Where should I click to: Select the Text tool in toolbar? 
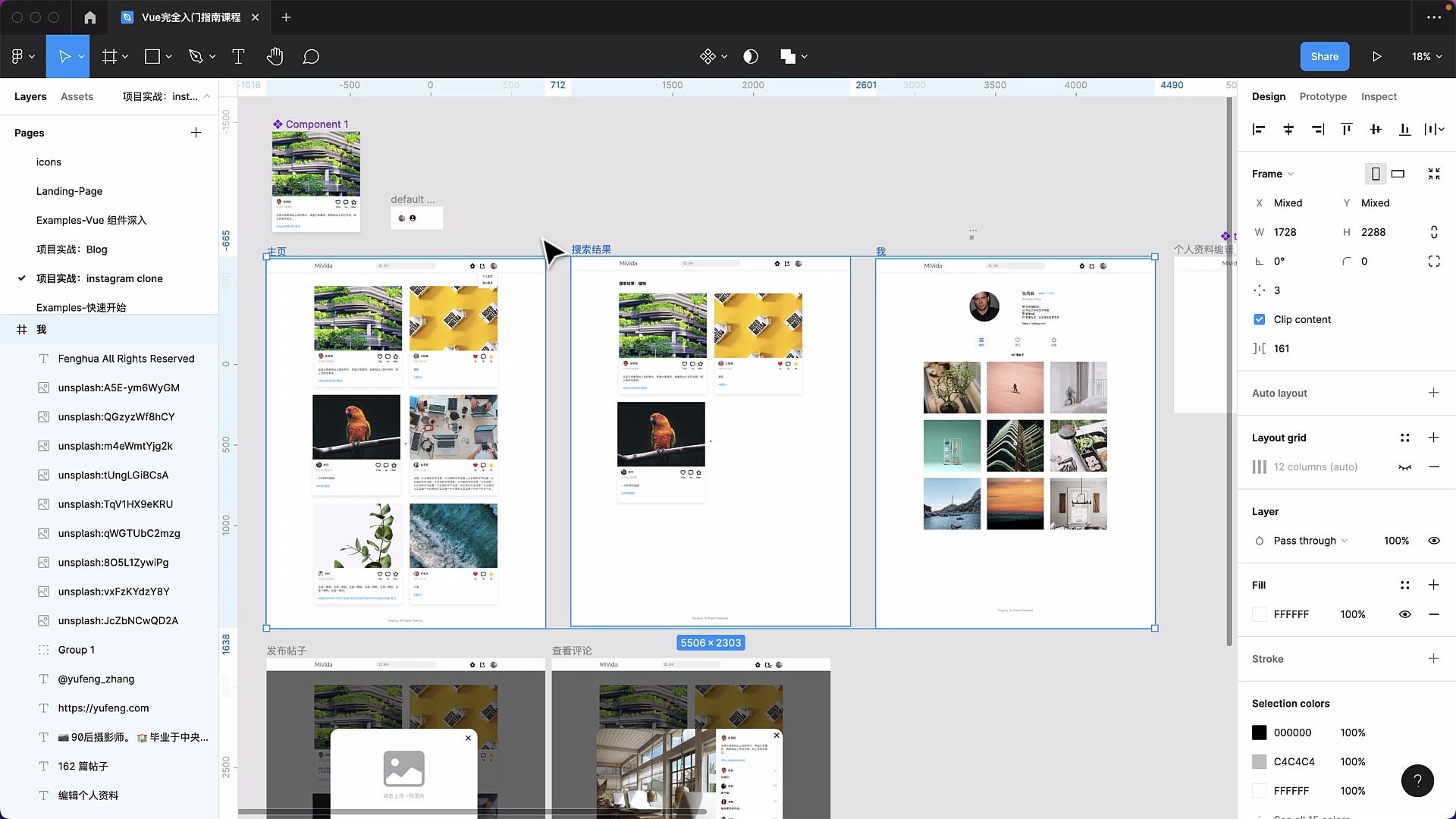tap(238, 57)
